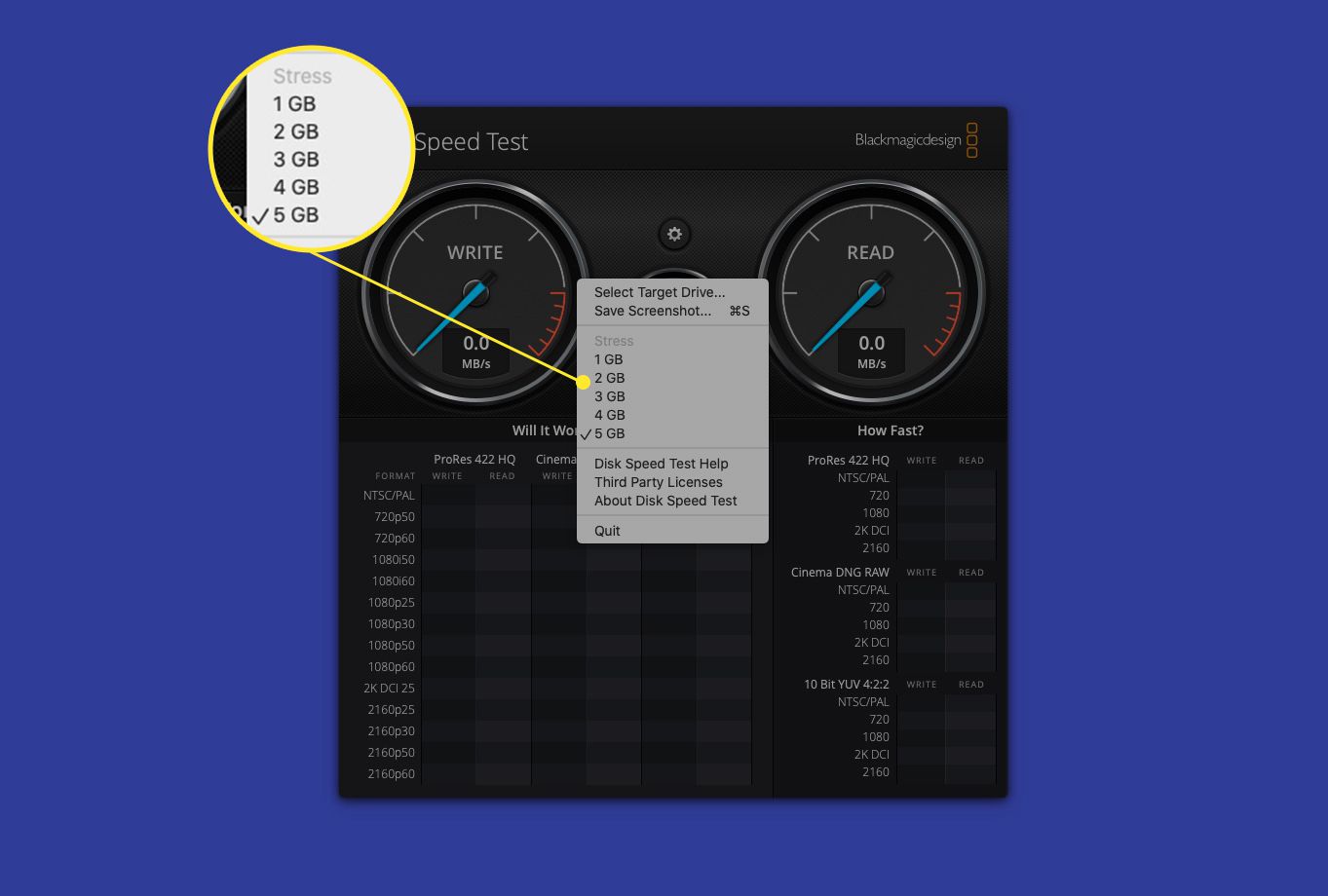Viewport: 1328px width, 896px height.
Task: Click the 0.0 MB/s read readout
Action: [x=871, y=352]
